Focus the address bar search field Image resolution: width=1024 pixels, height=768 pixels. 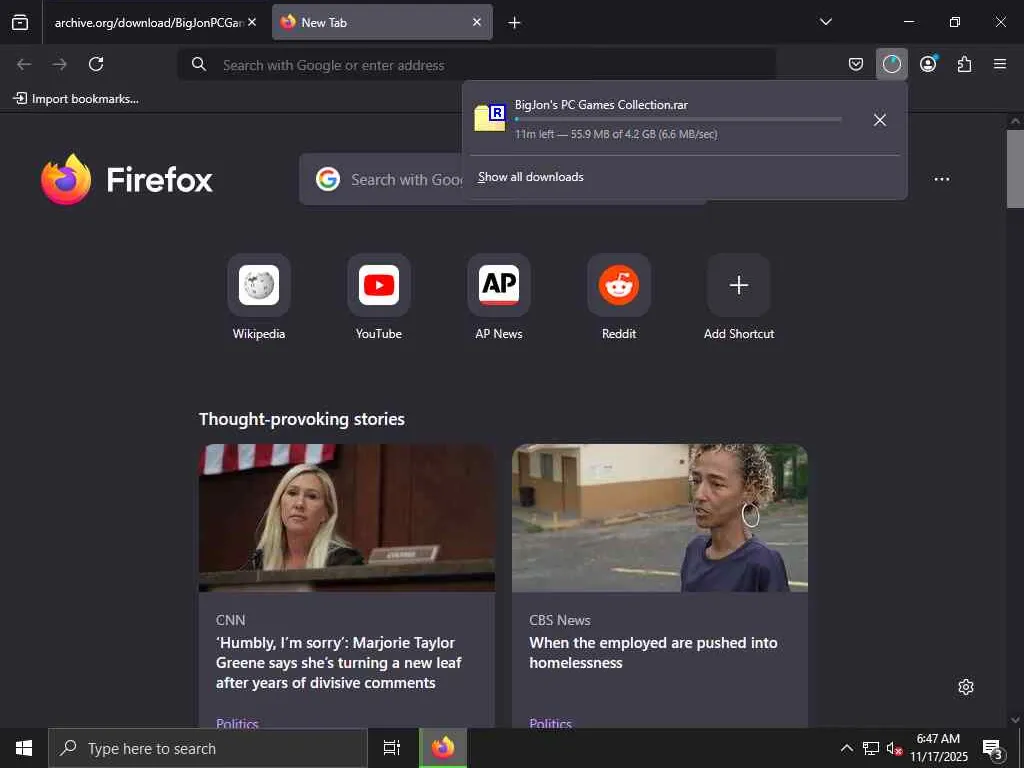(x=477, y=65)
